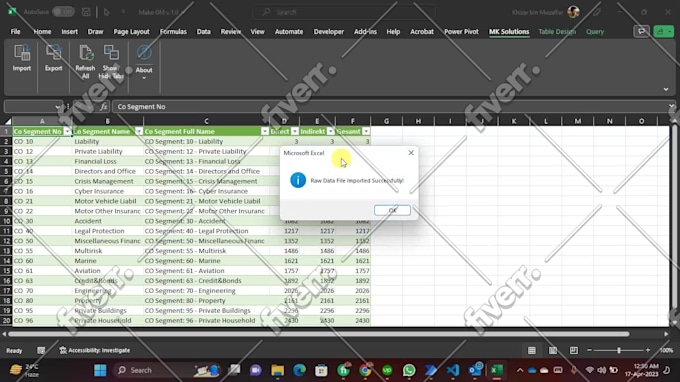Click the Comments icon at ribbon right
The width and height of the screenshot is (680, 382).
[641, 32]
